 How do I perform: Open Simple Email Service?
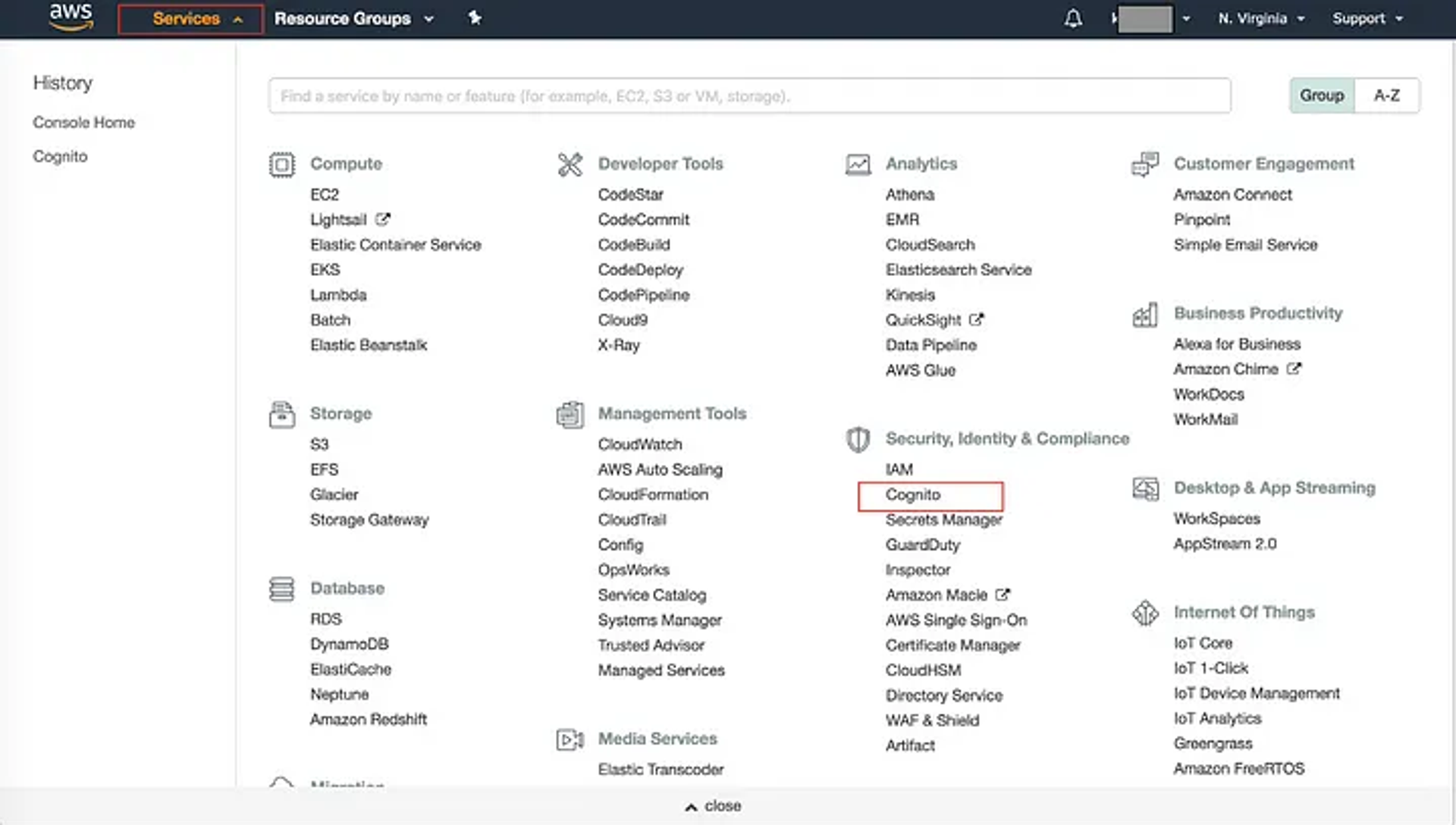click(x=1246, y=245)
